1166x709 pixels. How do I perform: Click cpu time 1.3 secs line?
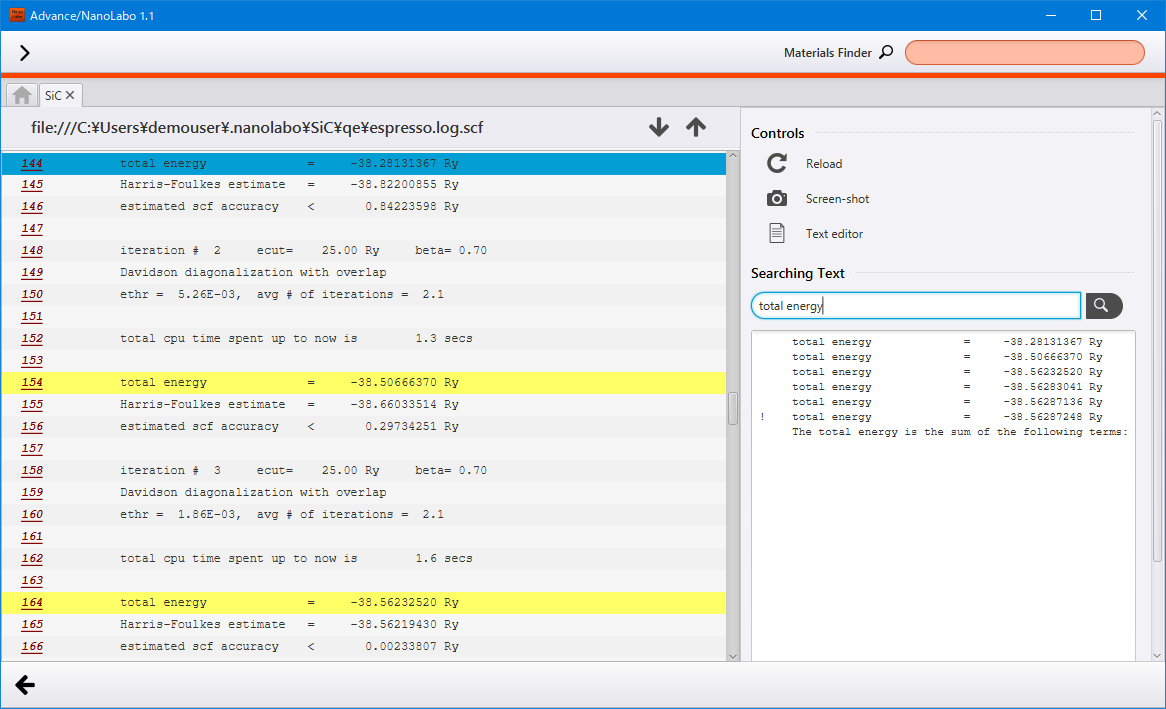364,339
